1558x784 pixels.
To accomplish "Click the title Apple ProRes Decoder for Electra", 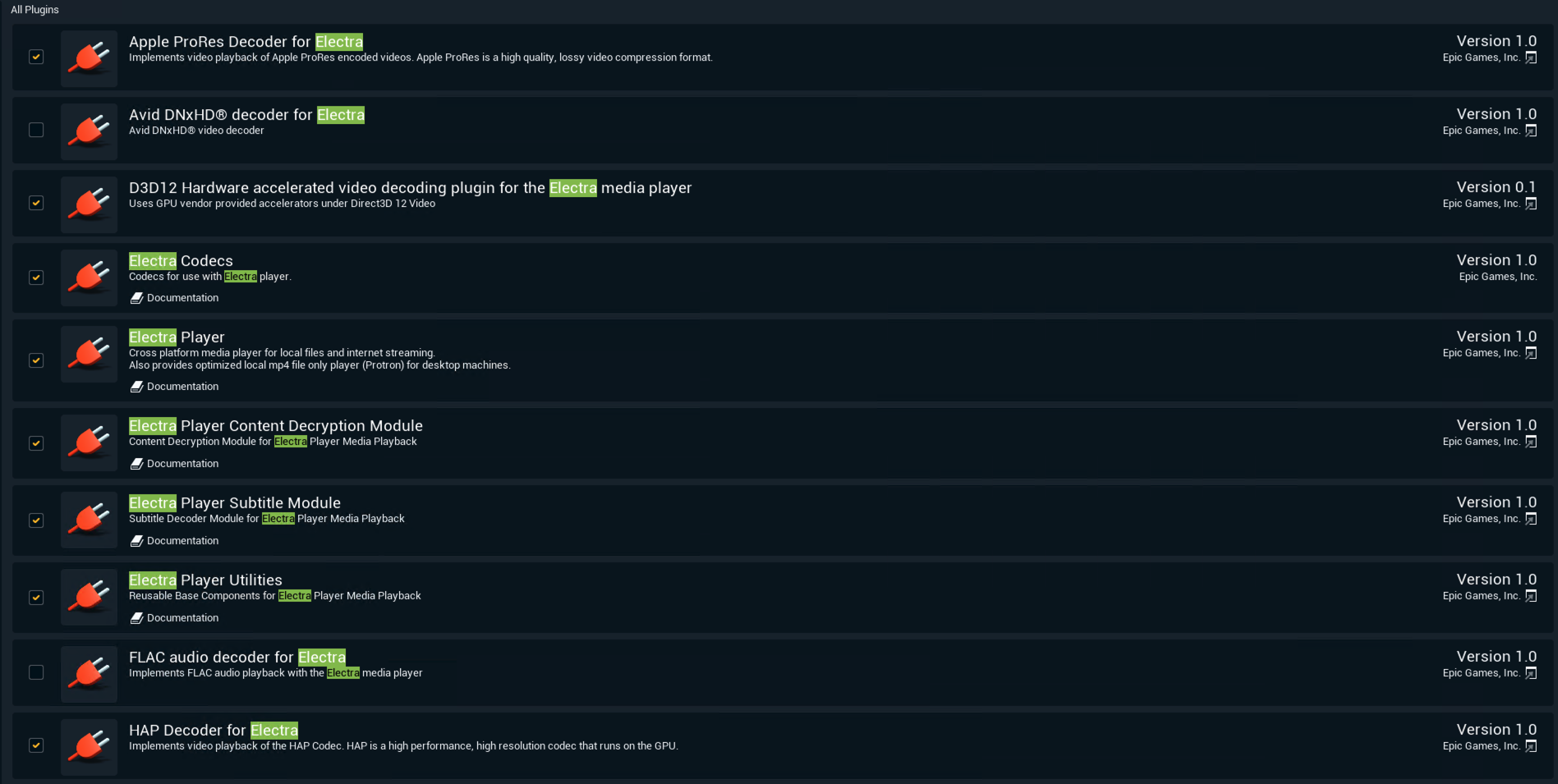I will 246,42.
